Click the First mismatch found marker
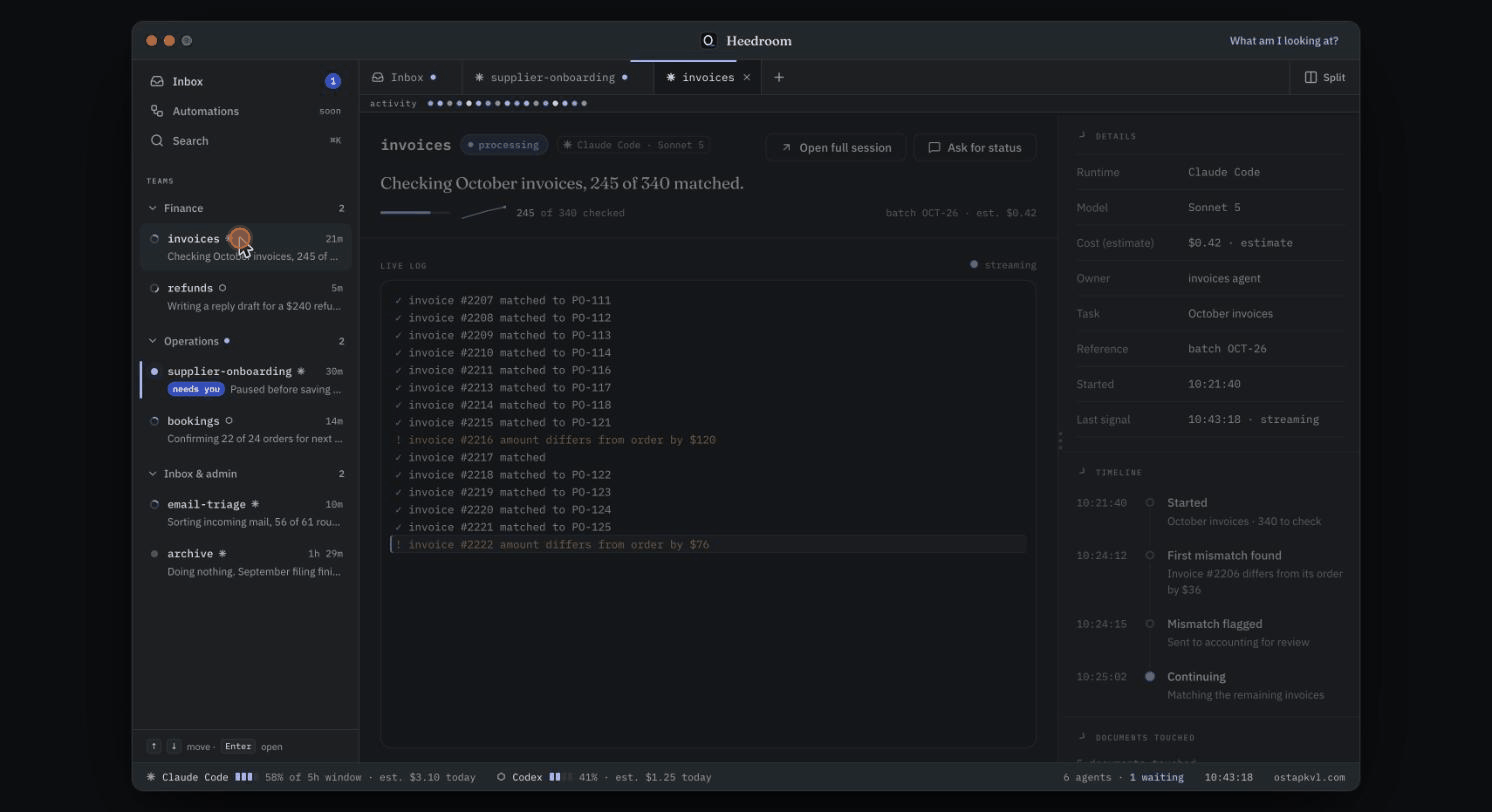 [1150, 556]
